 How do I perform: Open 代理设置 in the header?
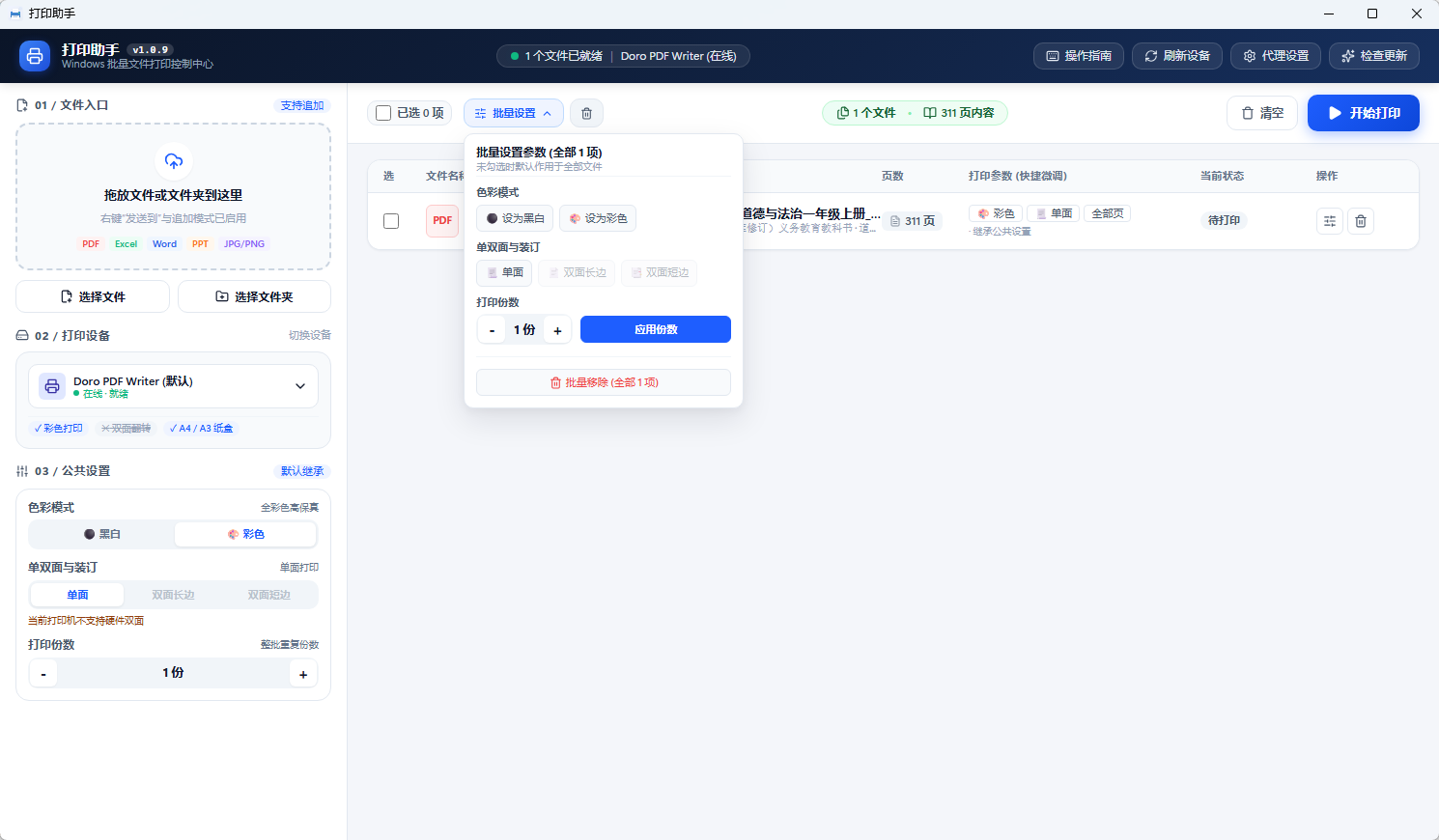pos(1276,56)
